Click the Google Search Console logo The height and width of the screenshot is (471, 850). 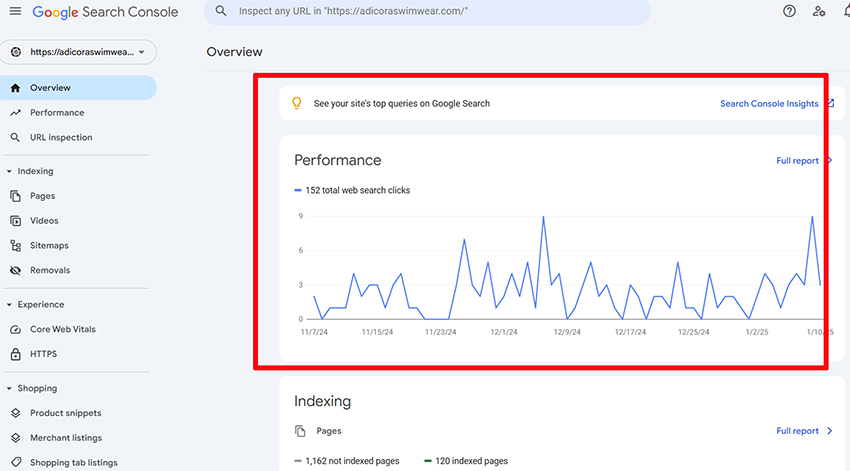point(105,12)
